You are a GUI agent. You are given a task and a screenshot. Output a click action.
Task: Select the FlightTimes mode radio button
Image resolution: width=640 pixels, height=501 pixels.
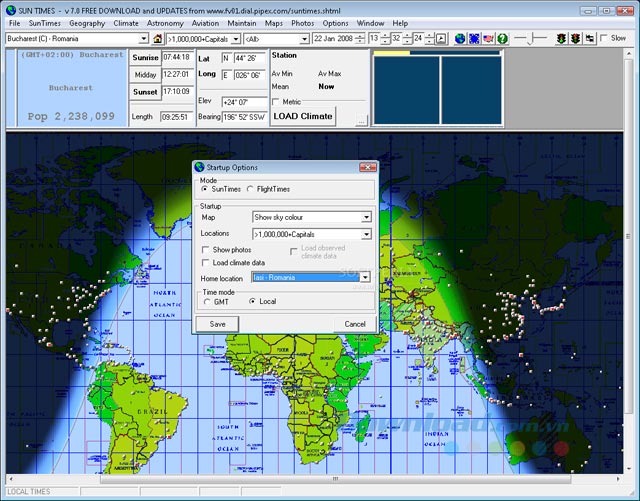tap(250, 188)
